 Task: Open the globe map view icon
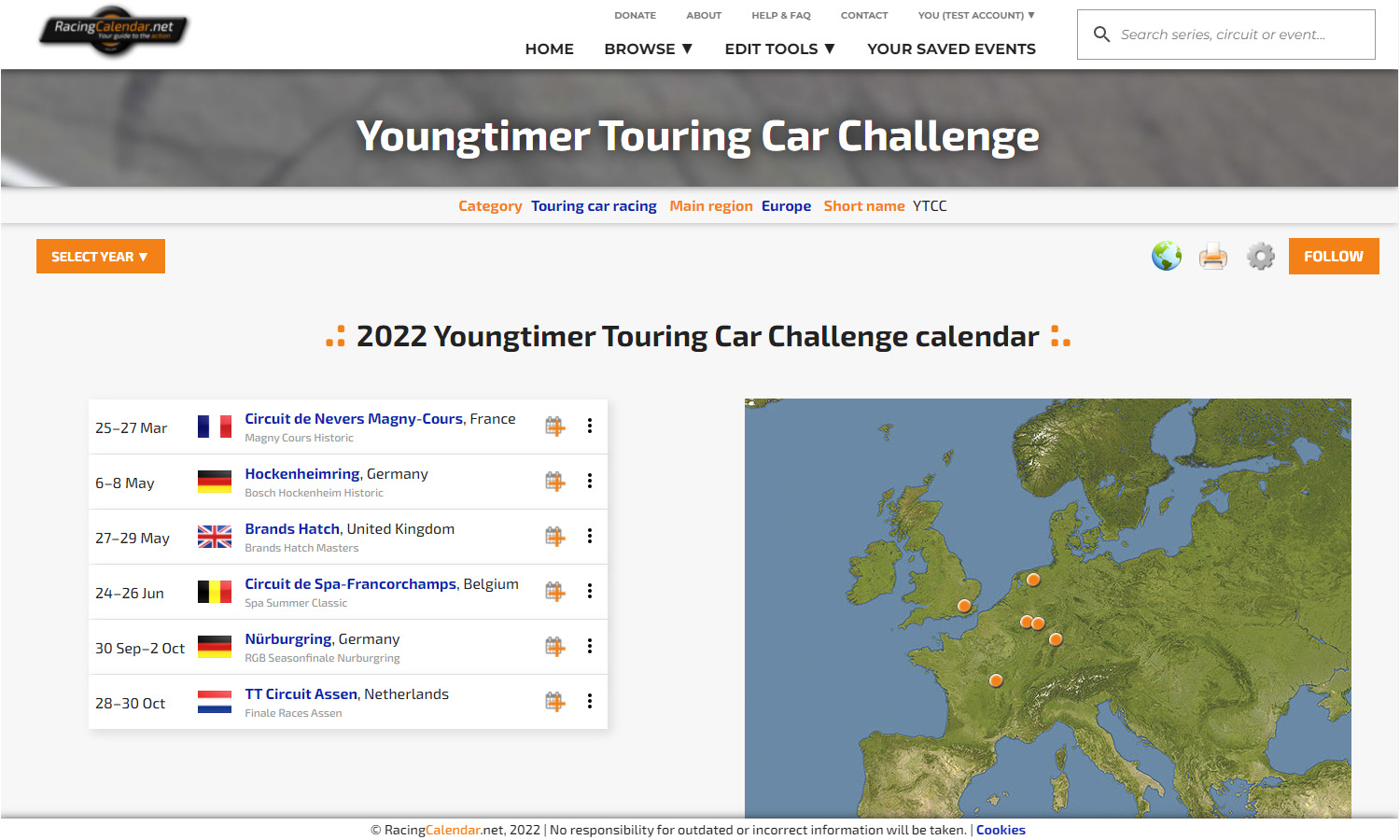click(1167, 256)
